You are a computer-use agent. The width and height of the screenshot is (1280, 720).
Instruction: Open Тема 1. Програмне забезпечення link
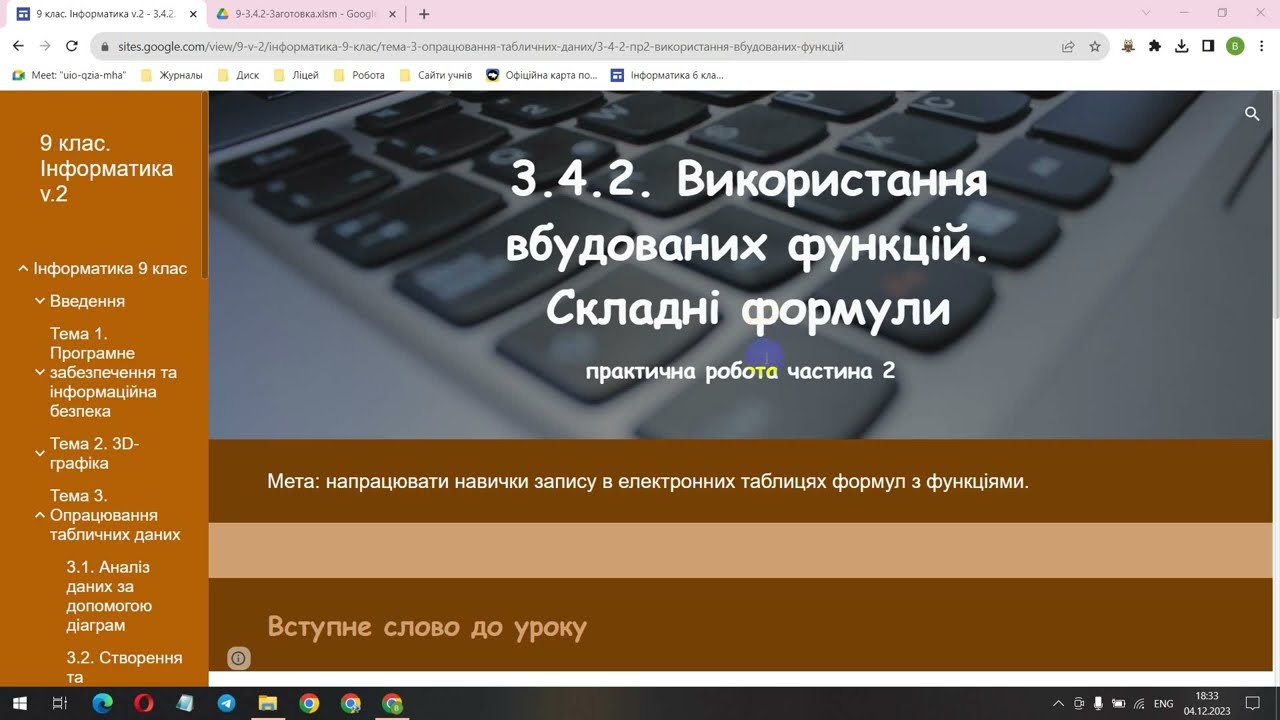113,372
